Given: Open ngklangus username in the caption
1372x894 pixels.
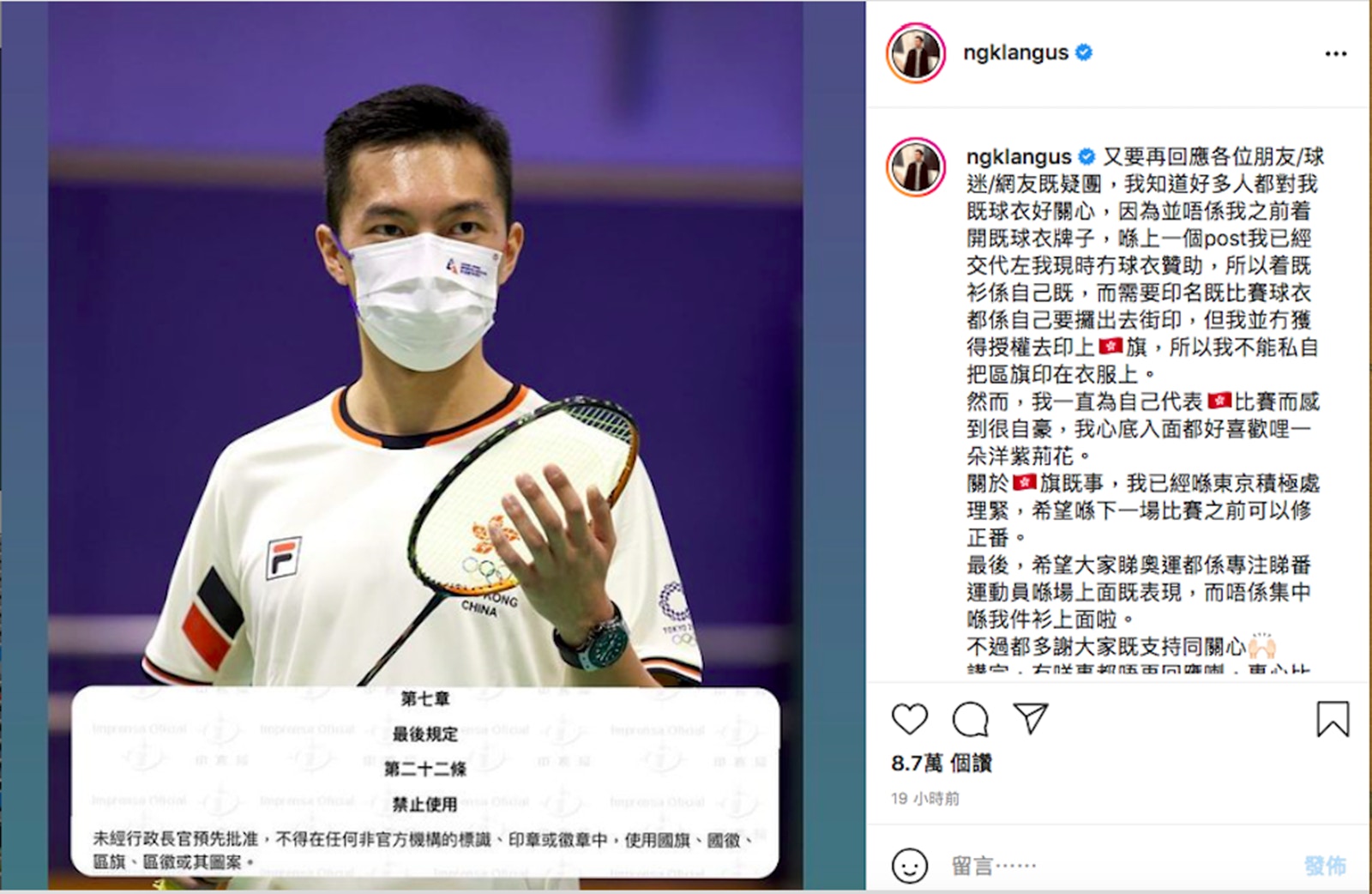Looking at the screenshot, I should [1019, 157].
